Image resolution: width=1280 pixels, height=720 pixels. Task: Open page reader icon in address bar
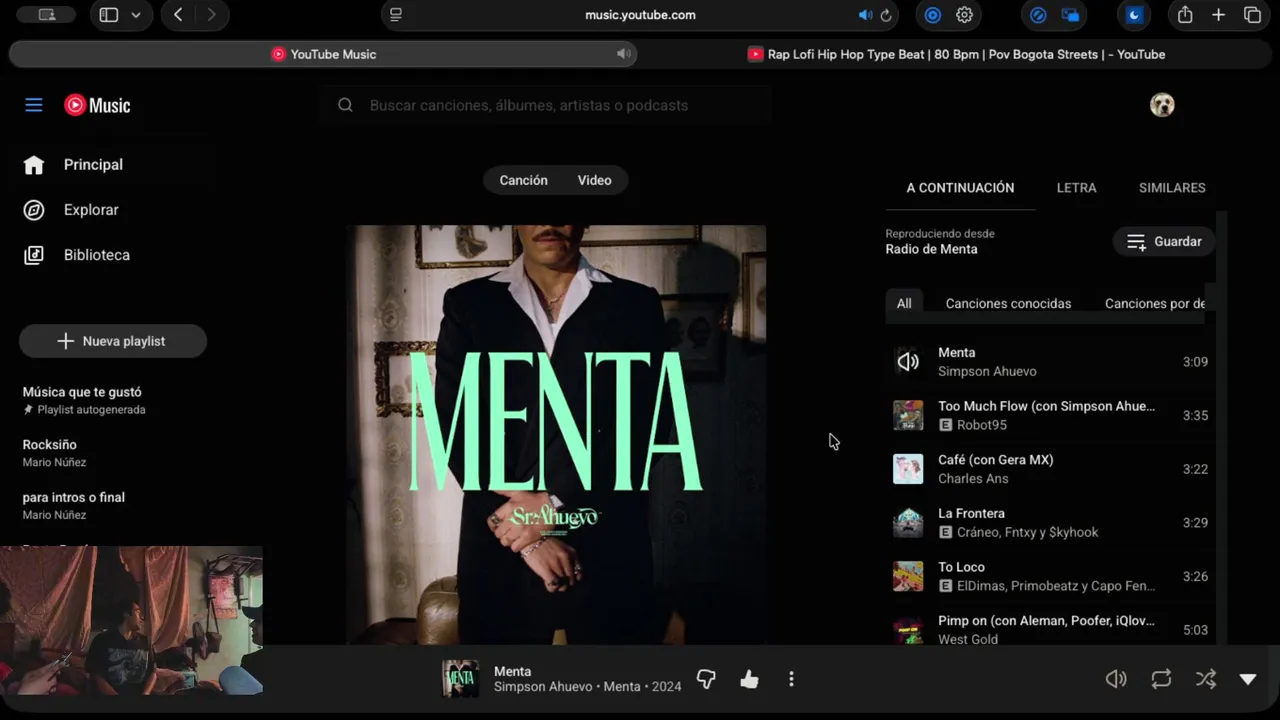[x=396, y=15]
